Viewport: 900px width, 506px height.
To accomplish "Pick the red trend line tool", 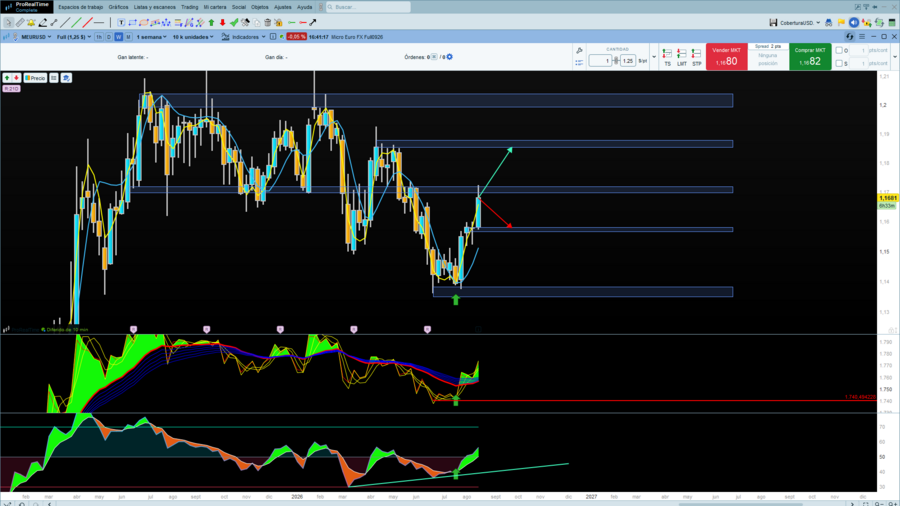I will click(x=87, y=22).
